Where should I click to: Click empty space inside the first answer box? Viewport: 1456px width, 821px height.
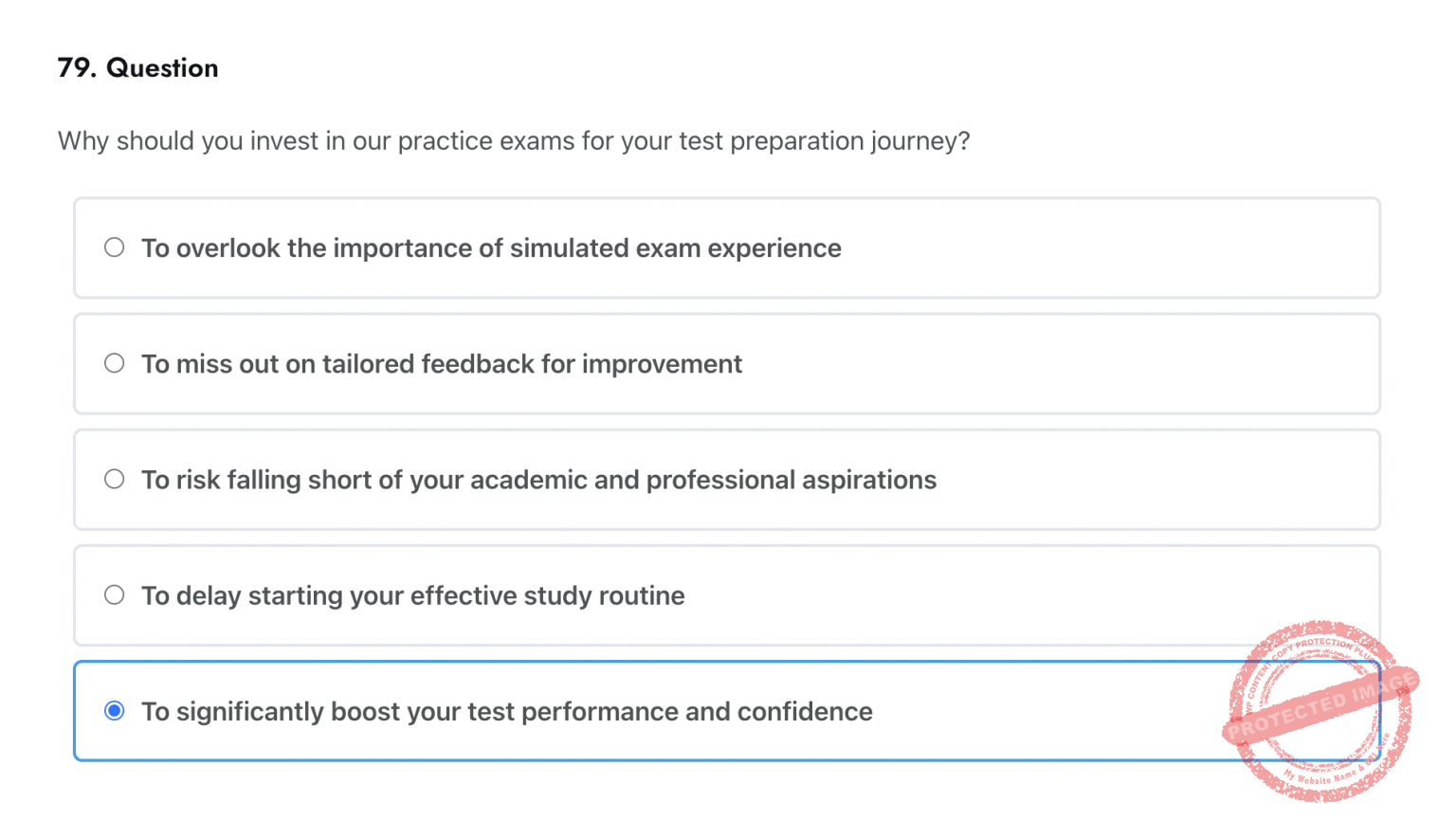pos(1090,248)
